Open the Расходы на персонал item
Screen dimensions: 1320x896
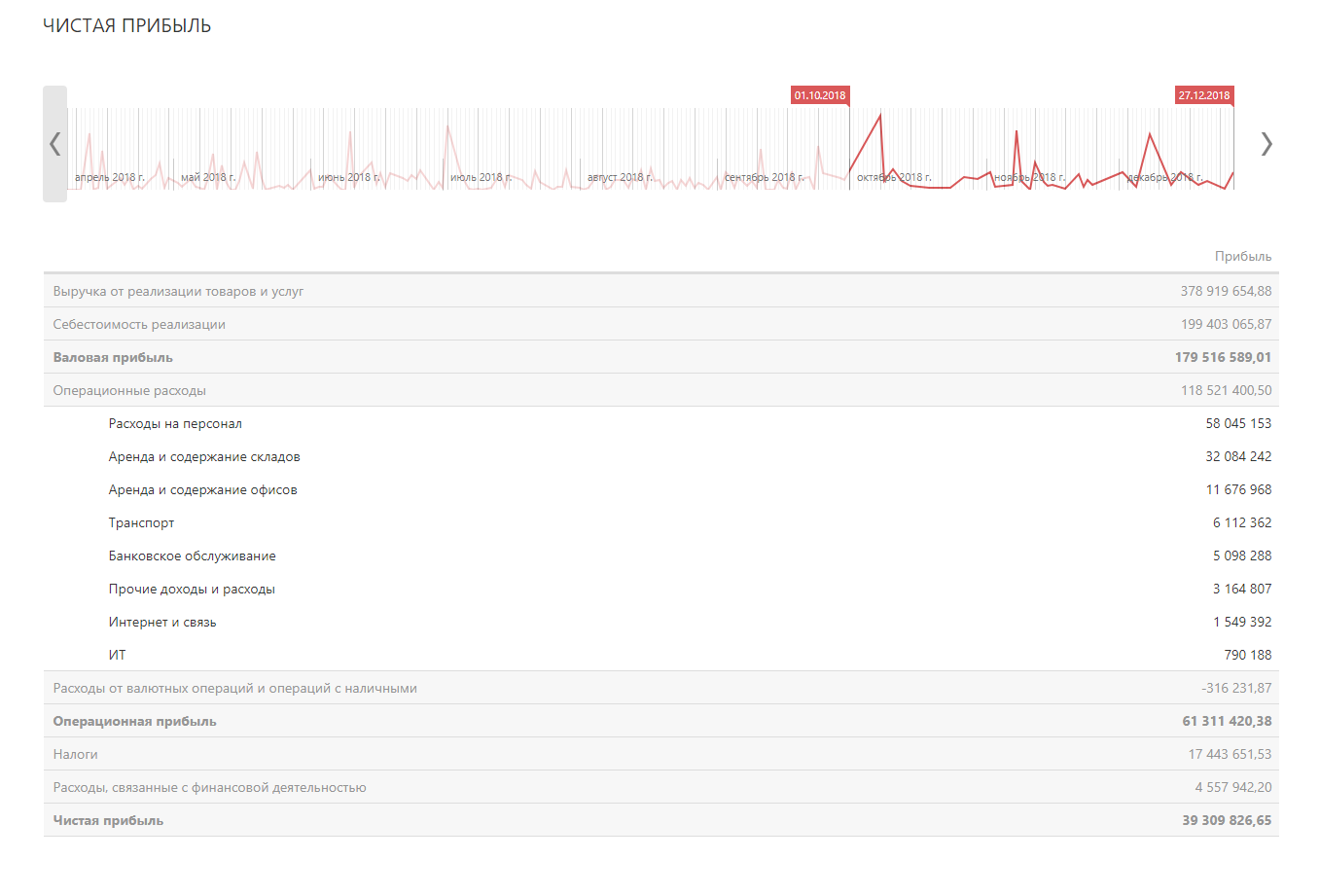click(x=175, y=423)
